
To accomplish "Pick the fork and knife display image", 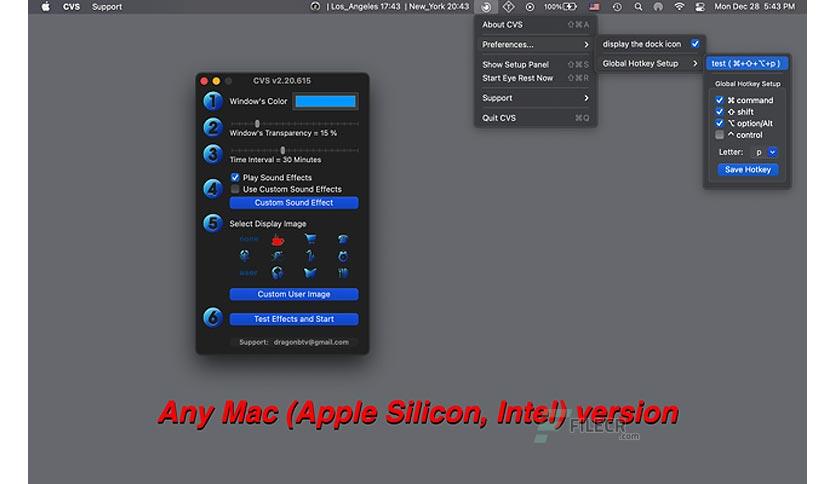I will [x=343, y=273].
